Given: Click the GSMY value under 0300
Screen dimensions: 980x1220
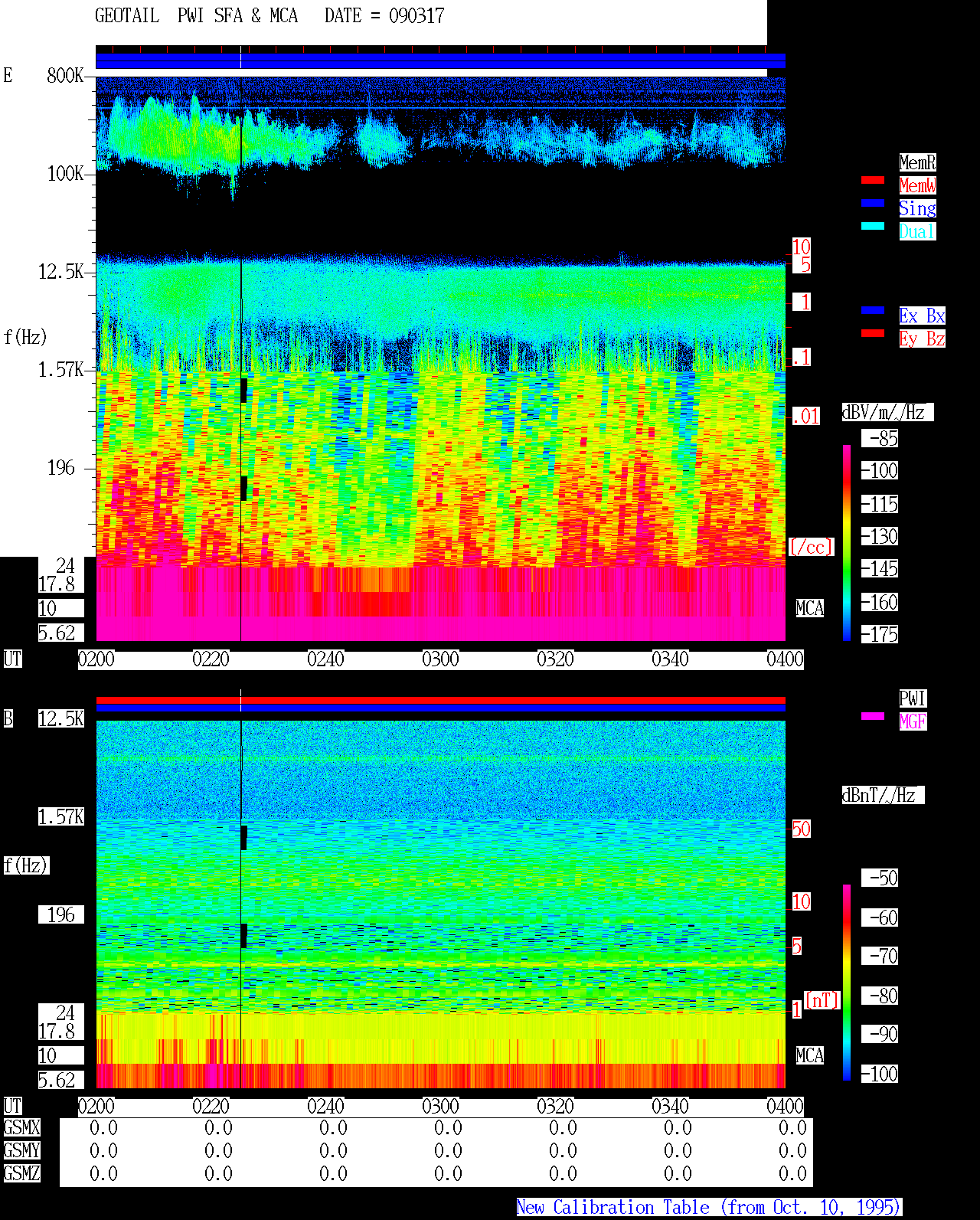Looking at the screenshot, I should pyautogui.click(x=448, y=1150).
